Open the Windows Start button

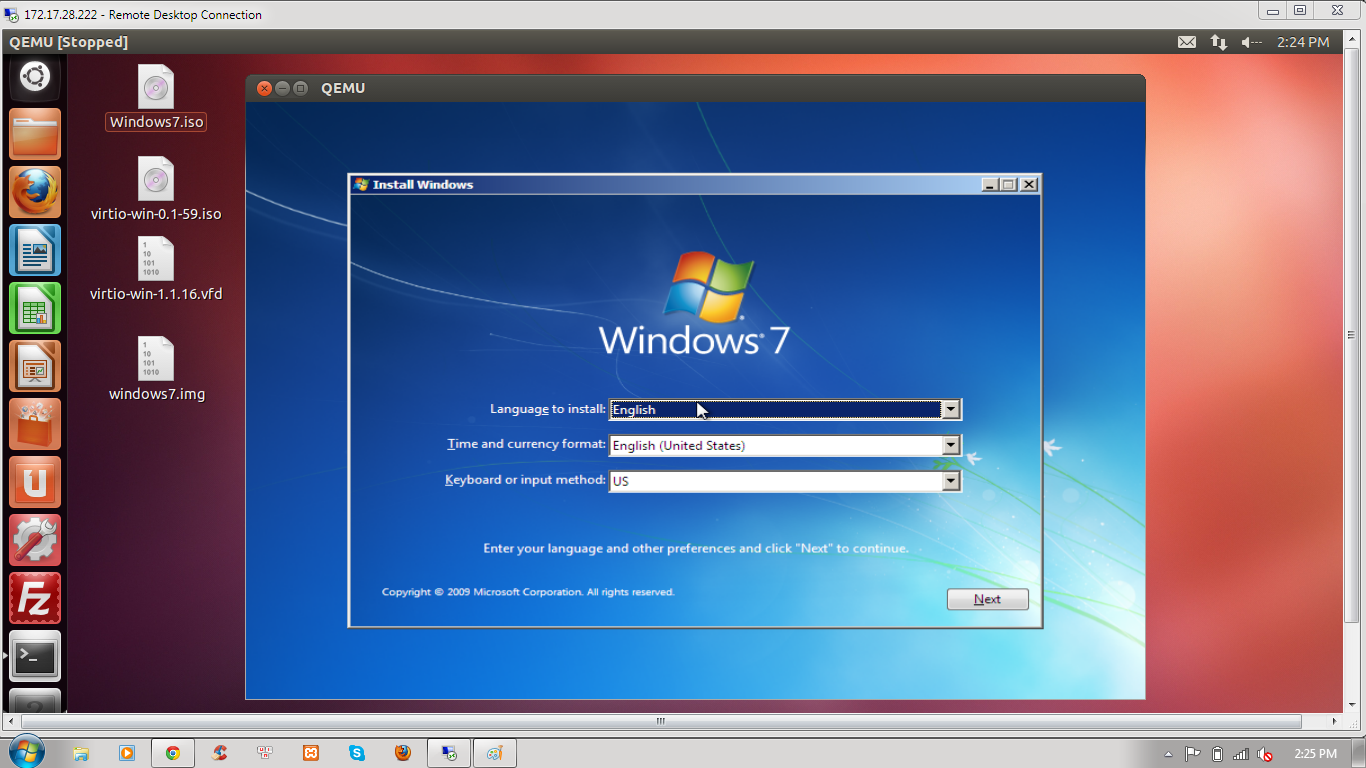25,752
